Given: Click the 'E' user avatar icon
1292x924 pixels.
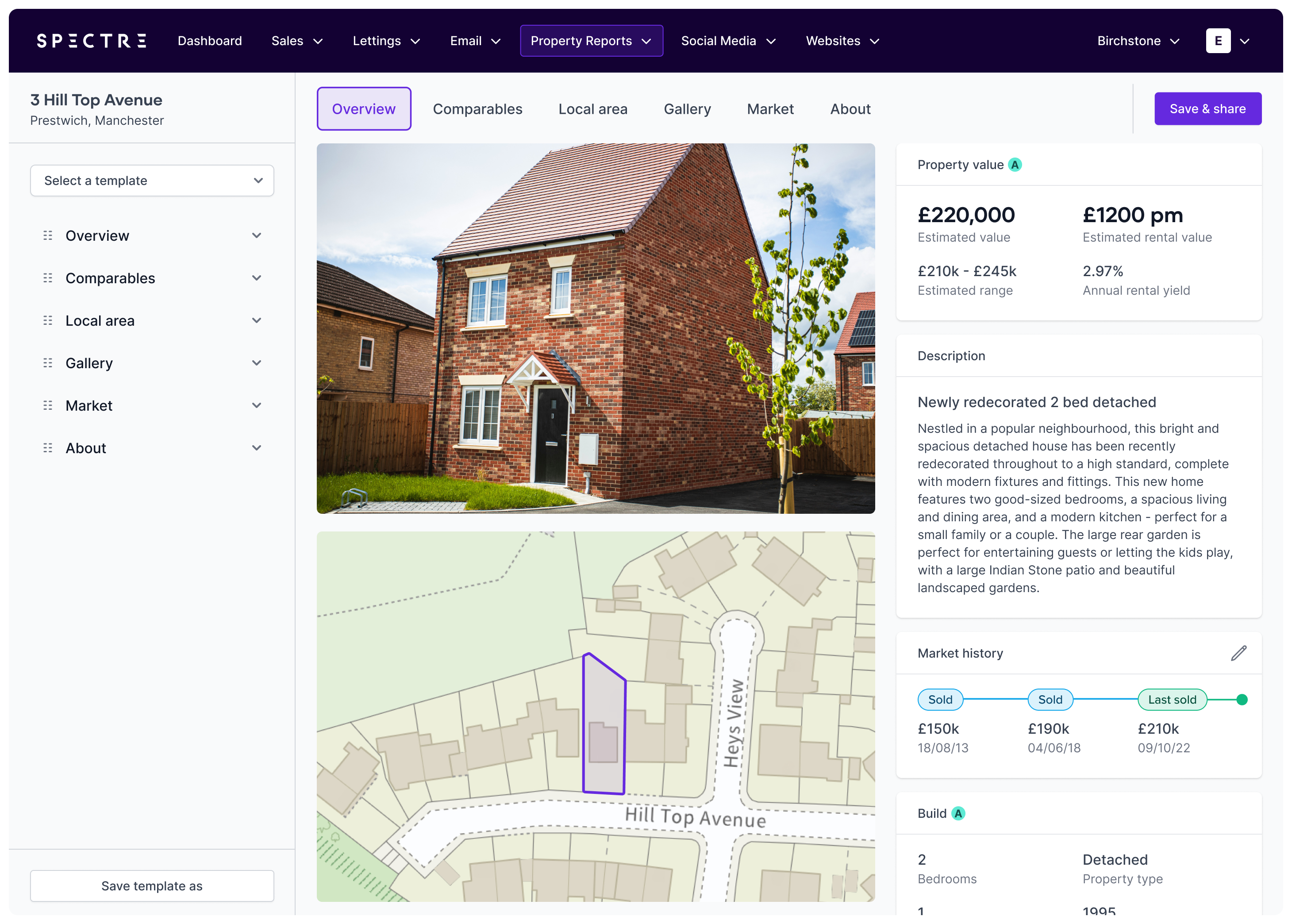Looking at the screenshot, I should 1218,41.
